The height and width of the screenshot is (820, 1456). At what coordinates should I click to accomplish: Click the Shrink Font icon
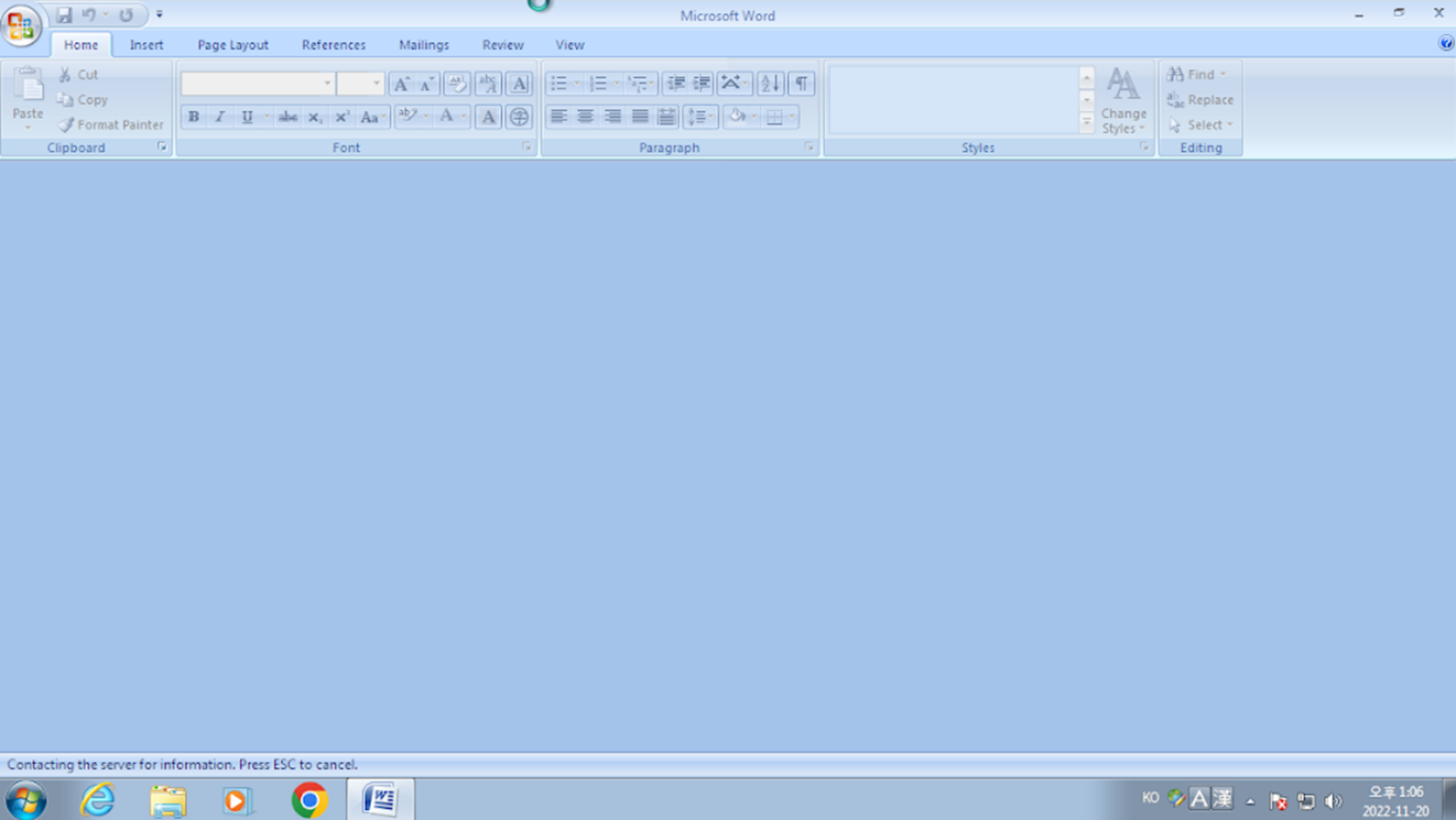tap(427, 83)
